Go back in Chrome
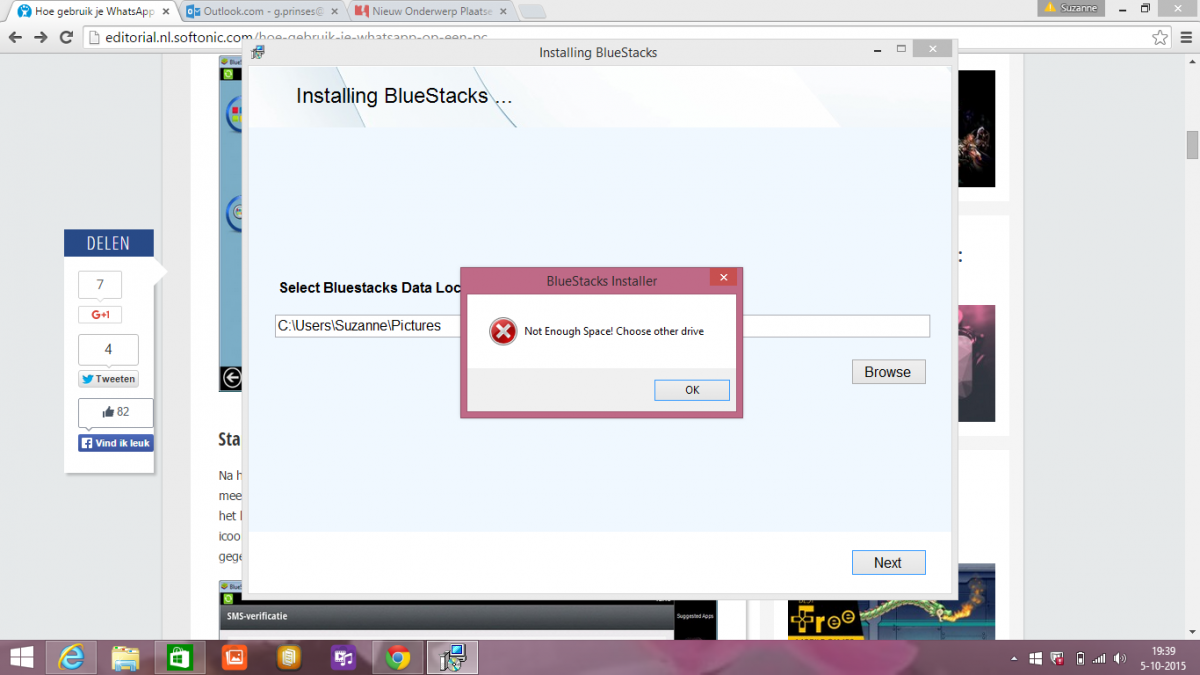The width and height of the screenshot is (1200, 675). [15, 37]
